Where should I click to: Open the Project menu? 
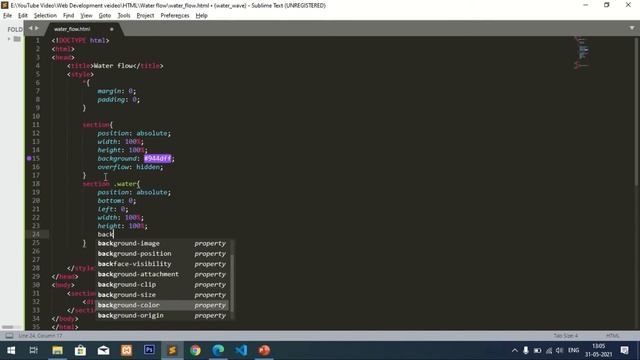click(145, 16)
